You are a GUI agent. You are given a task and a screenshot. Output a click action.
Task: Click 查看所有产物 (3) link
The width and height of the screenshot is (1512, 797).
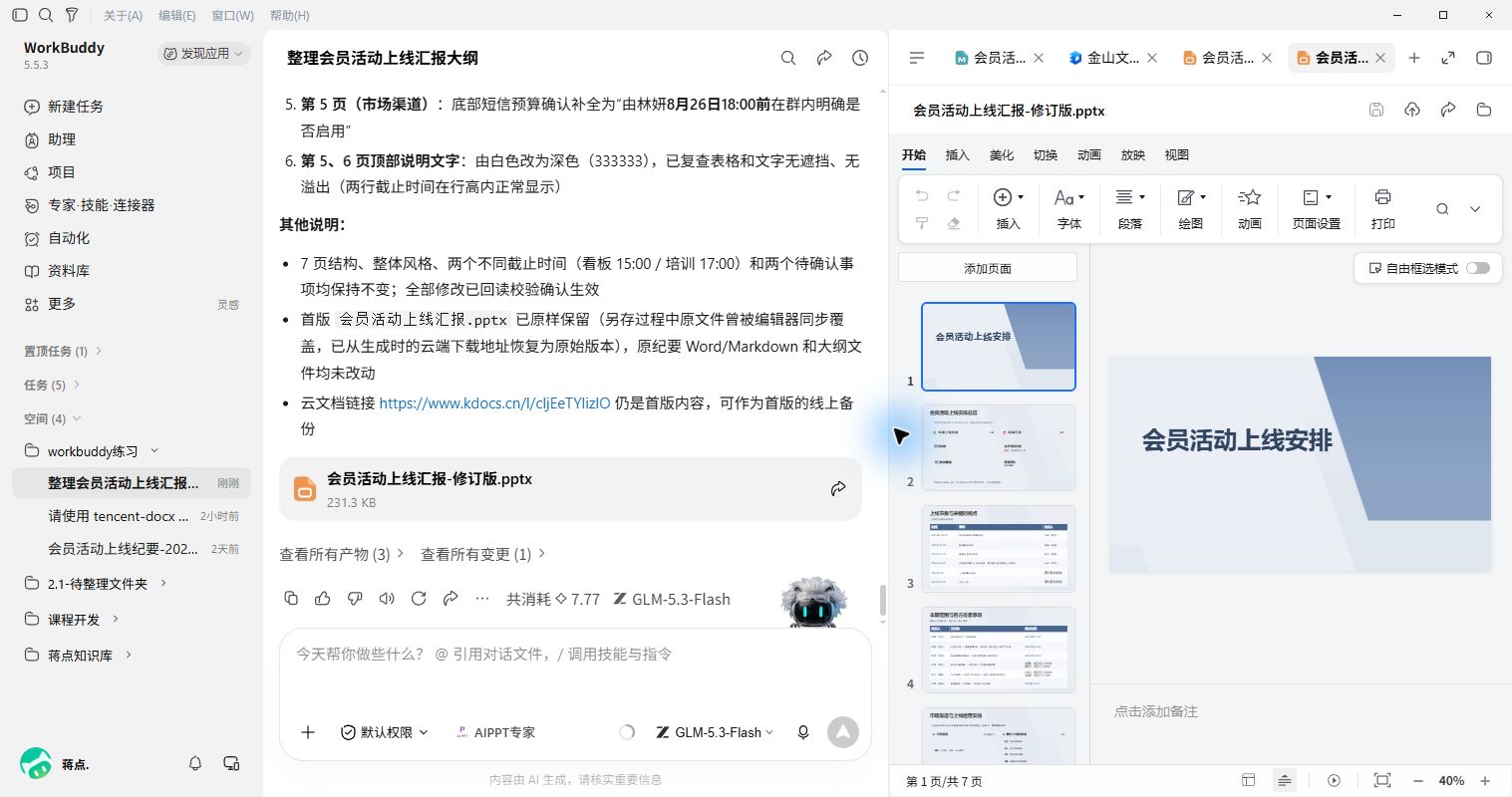click(x=342, y=554)
